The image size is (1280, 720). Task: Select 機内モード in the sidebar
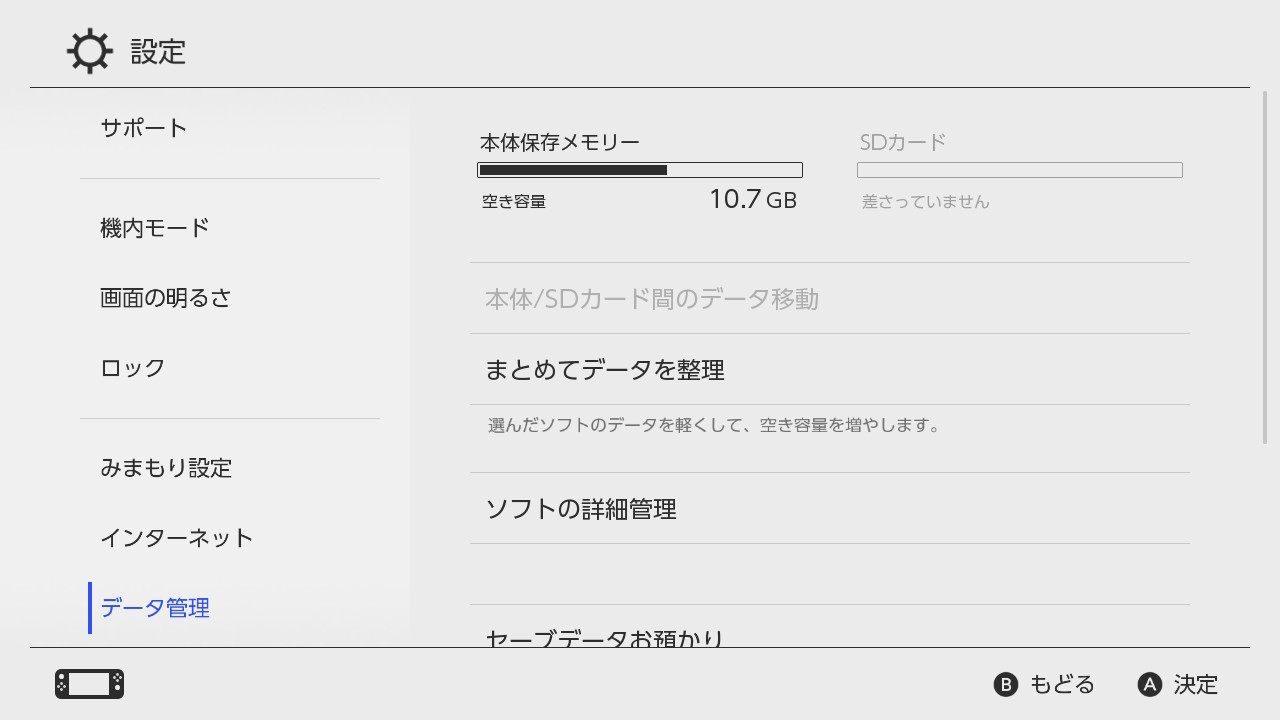click(x=155, y=228)
